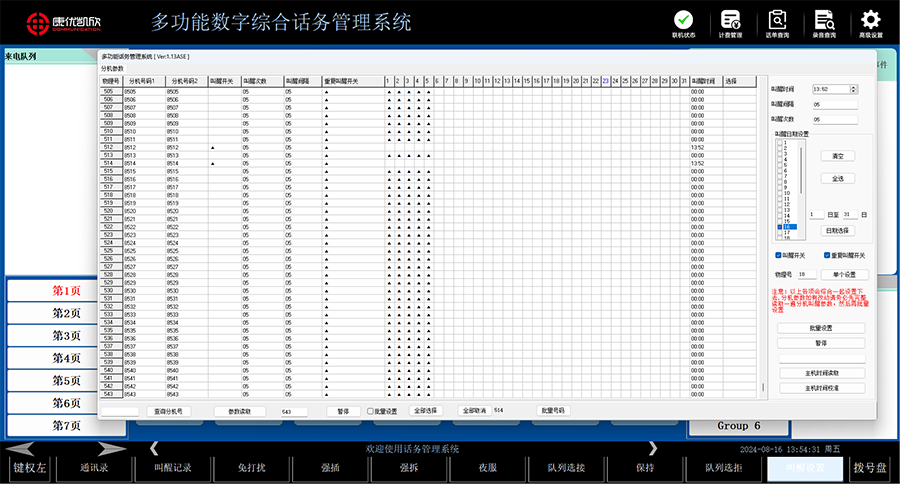Click the 叫醒次数 input field in the right panel
Image resolution: width=900 pixels, height=484 pixels.
click(x=835, y=119)
